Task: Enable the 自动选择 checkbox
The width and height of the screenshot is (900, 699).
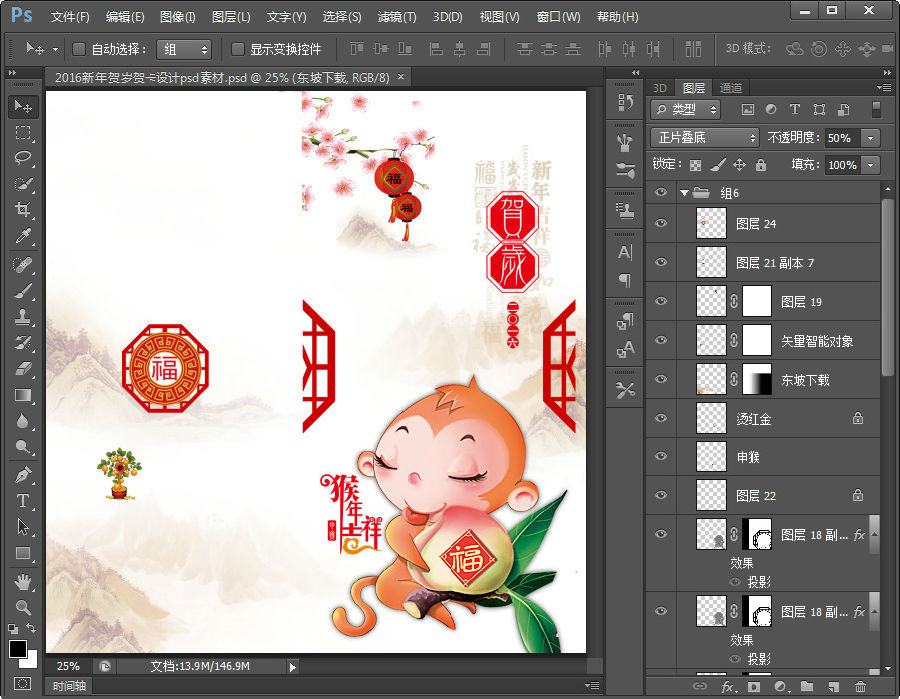Action: [79, 49]
